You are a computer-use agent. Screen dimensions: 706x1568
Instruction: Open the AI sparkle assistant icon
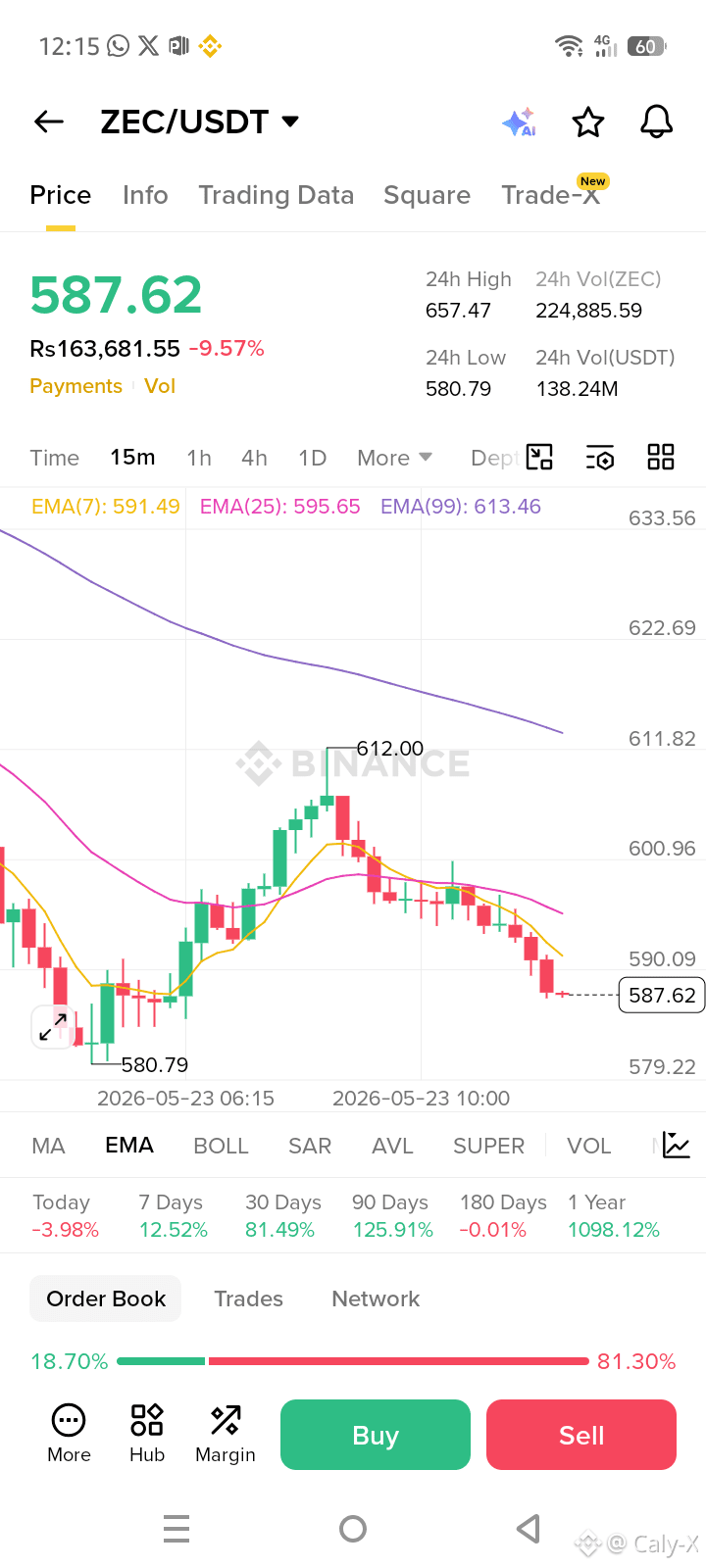point(519,122)
